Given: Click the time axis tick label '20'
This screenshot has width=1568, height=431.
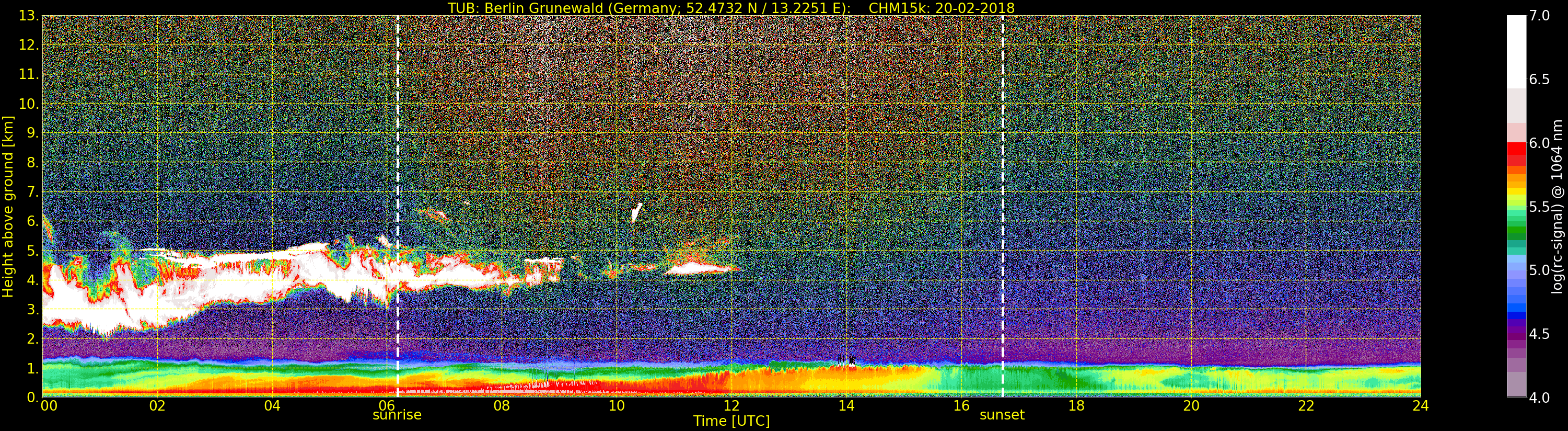Looking at the screenshot, I should point(1191,406).
